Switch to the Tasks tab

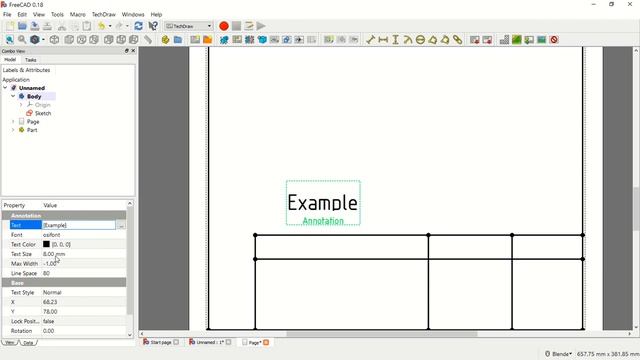point(31,60)
